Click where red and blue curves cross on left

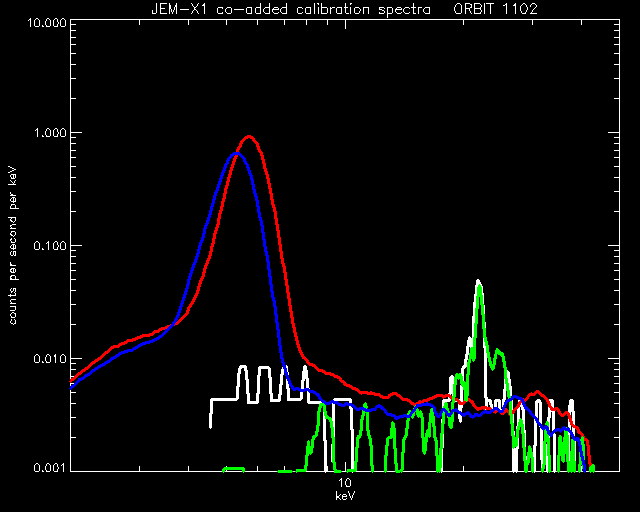pos(173,325)
